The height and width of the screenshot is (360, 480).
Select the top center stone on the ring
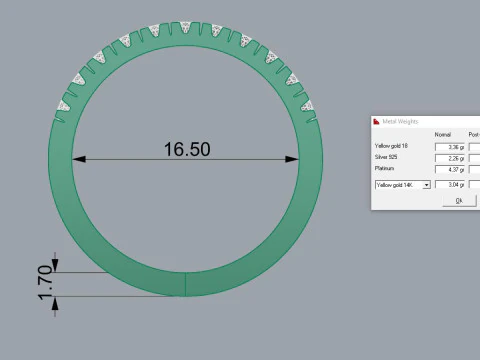coord(185,27)
